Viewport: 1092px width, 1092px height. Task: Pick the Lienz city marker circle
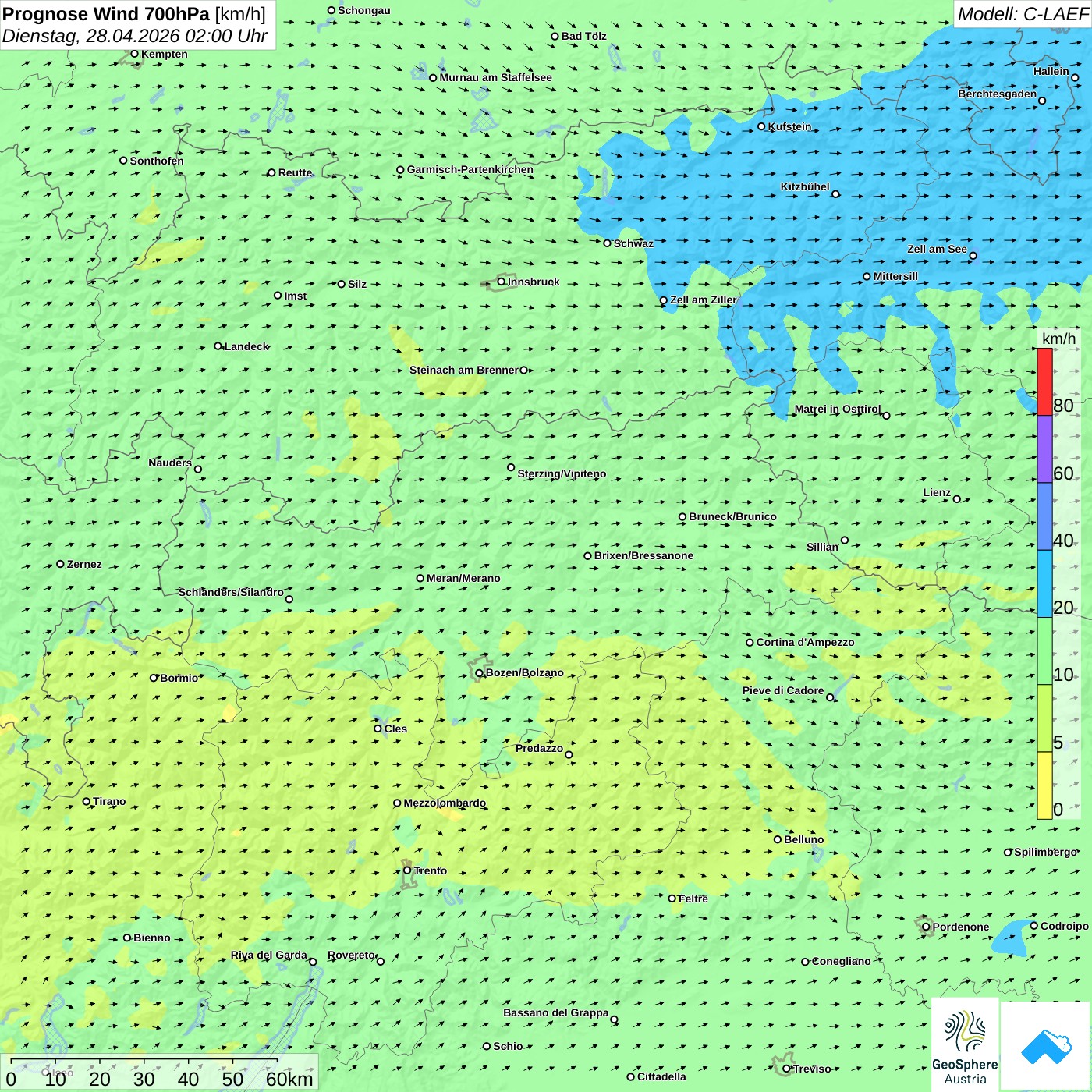click(957, 499)
